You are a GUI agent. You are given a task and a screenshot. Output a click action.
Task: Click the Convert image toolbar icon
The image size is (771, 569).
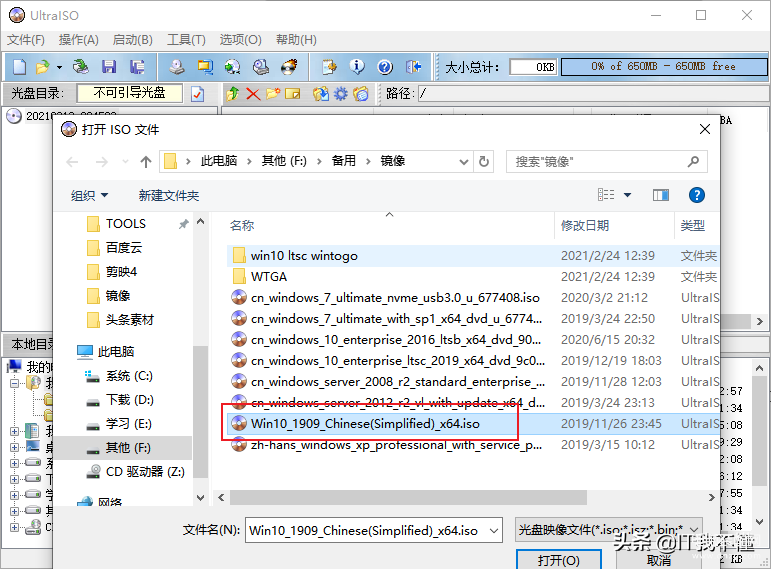click(205, 66)
